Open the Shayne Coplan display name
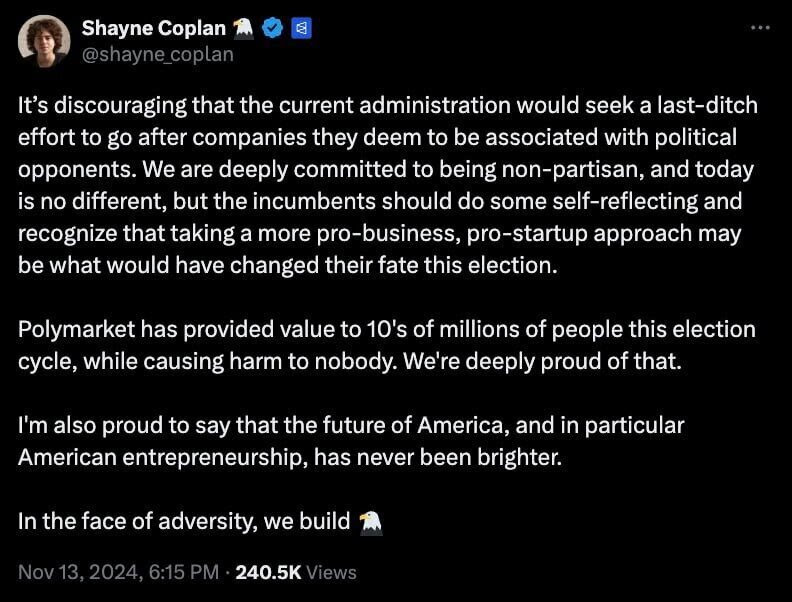Viewport: 792px width, 602px height. [x=154, y=28]
